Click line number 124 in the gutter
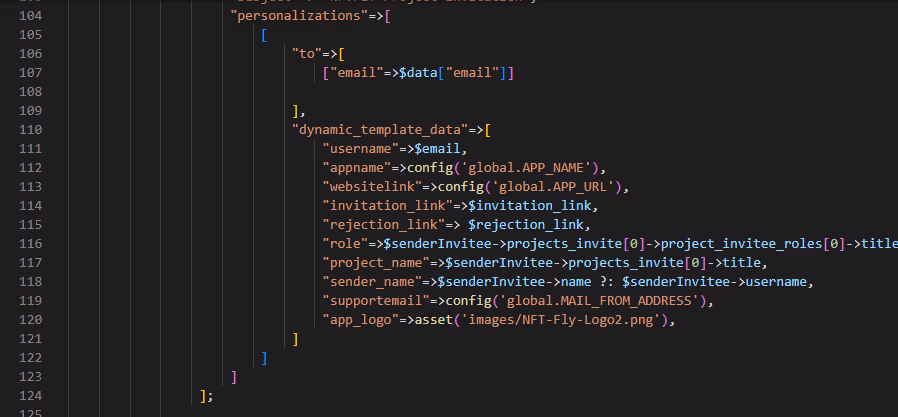 (x=31, y=395)
